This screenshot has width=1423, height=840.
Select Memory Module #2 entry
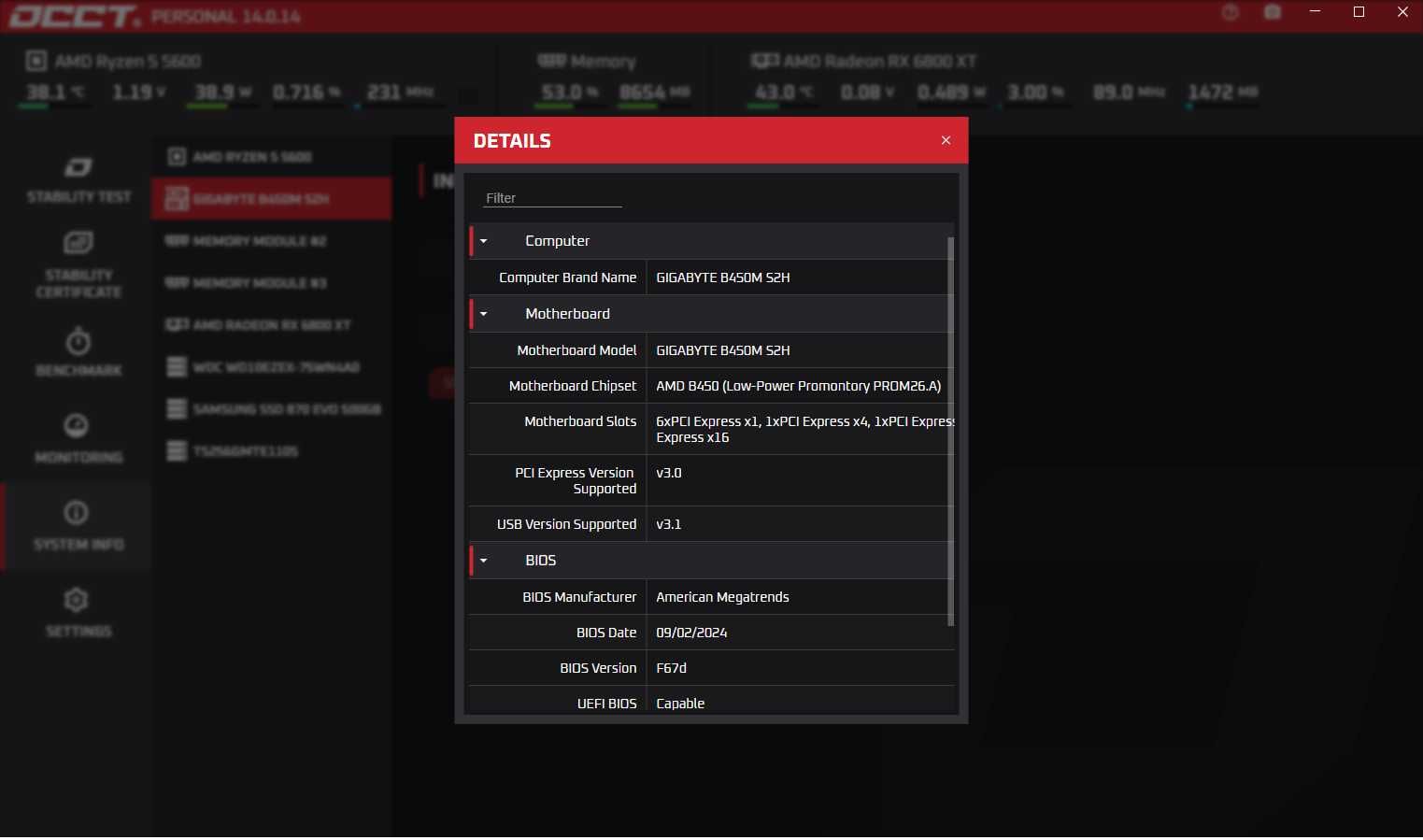272,241
